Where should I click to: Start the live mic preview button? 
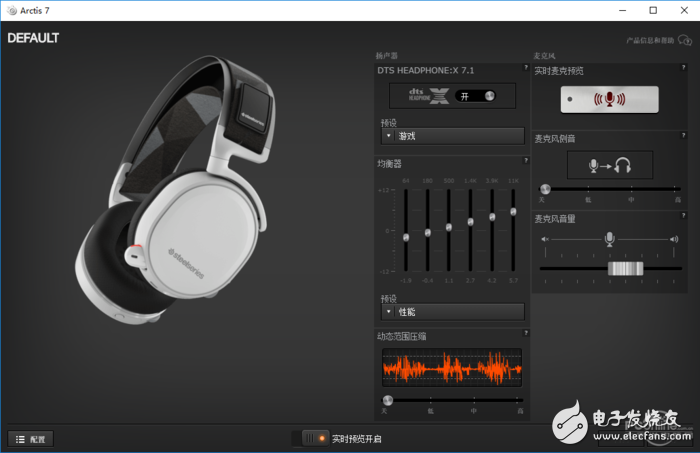[609, 99]
